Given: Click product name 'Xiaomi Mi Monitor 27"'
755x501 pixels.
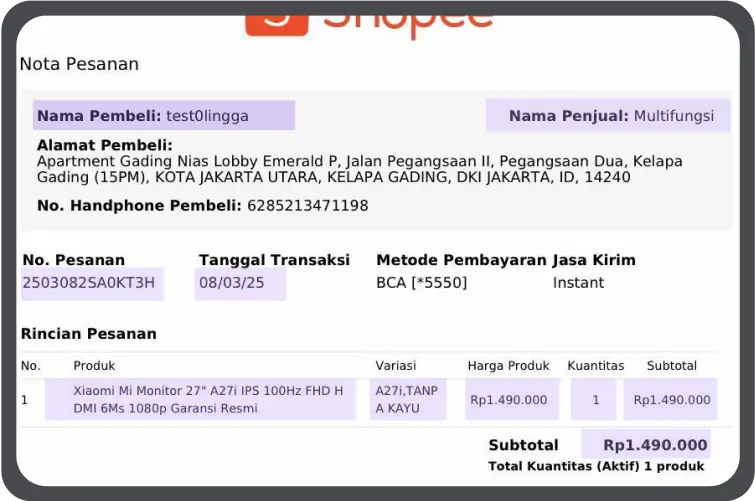Looking at the screenshot, I should tap(208, 399).
